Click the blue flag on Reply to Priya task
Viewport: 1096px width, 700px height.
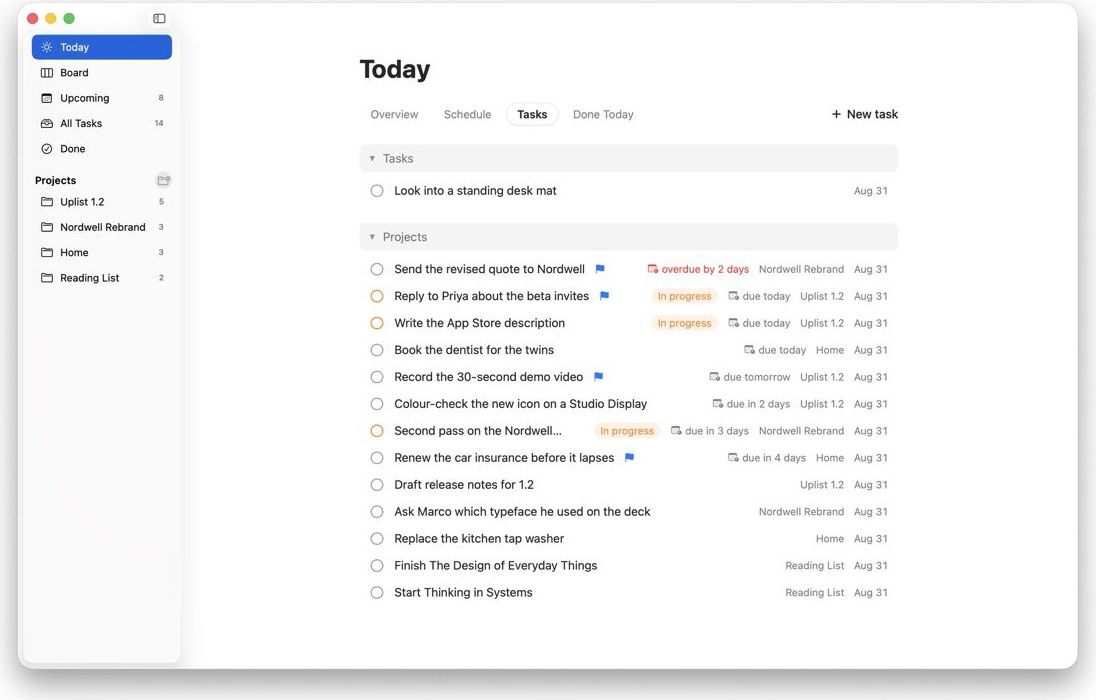605,296
